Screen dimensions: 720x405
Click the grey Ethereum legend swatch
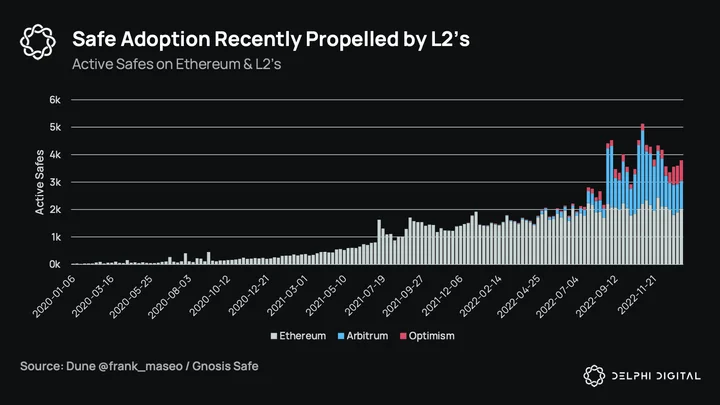coord(274,336)
